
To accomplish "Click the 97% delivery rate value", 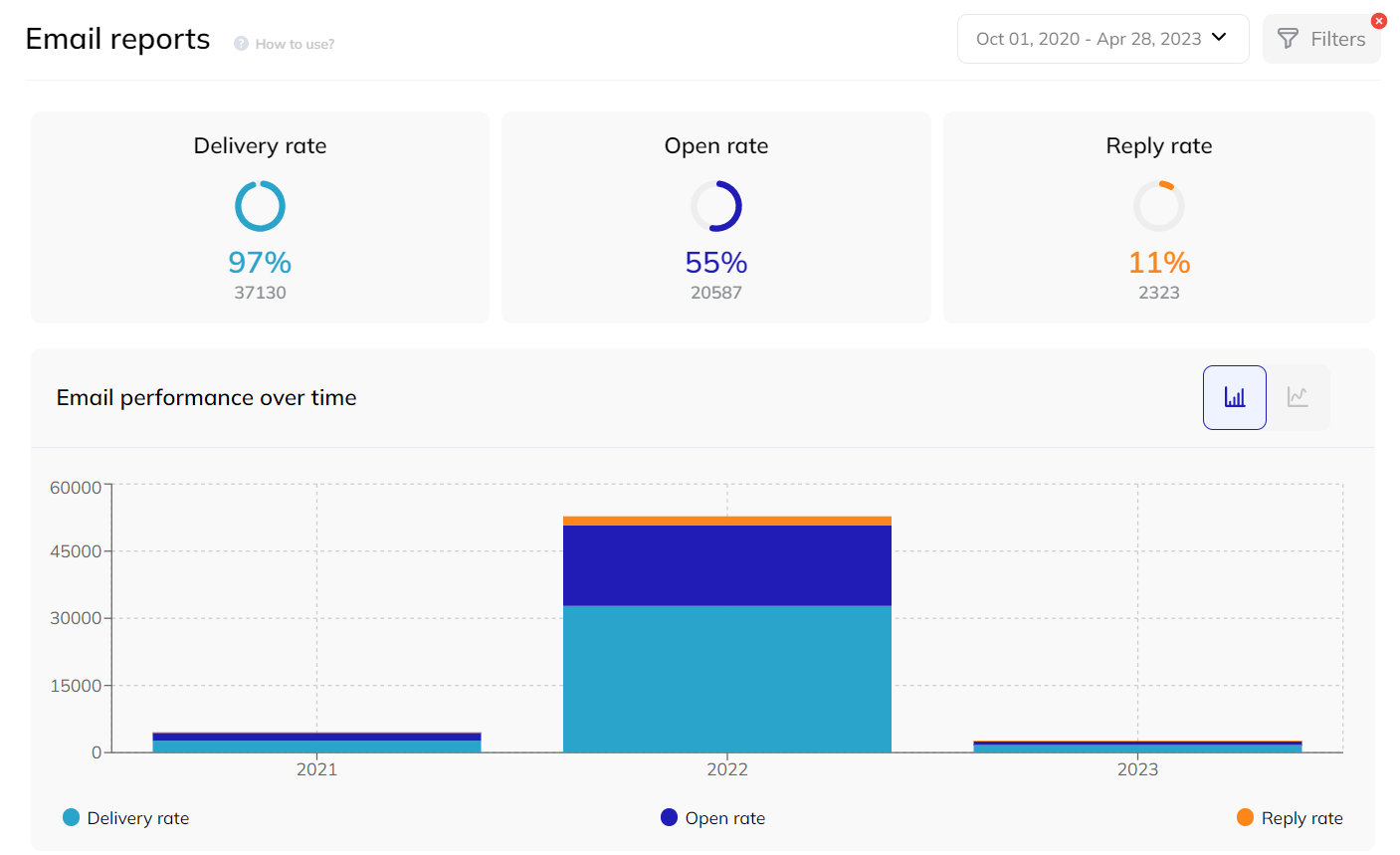I will 260,262.
